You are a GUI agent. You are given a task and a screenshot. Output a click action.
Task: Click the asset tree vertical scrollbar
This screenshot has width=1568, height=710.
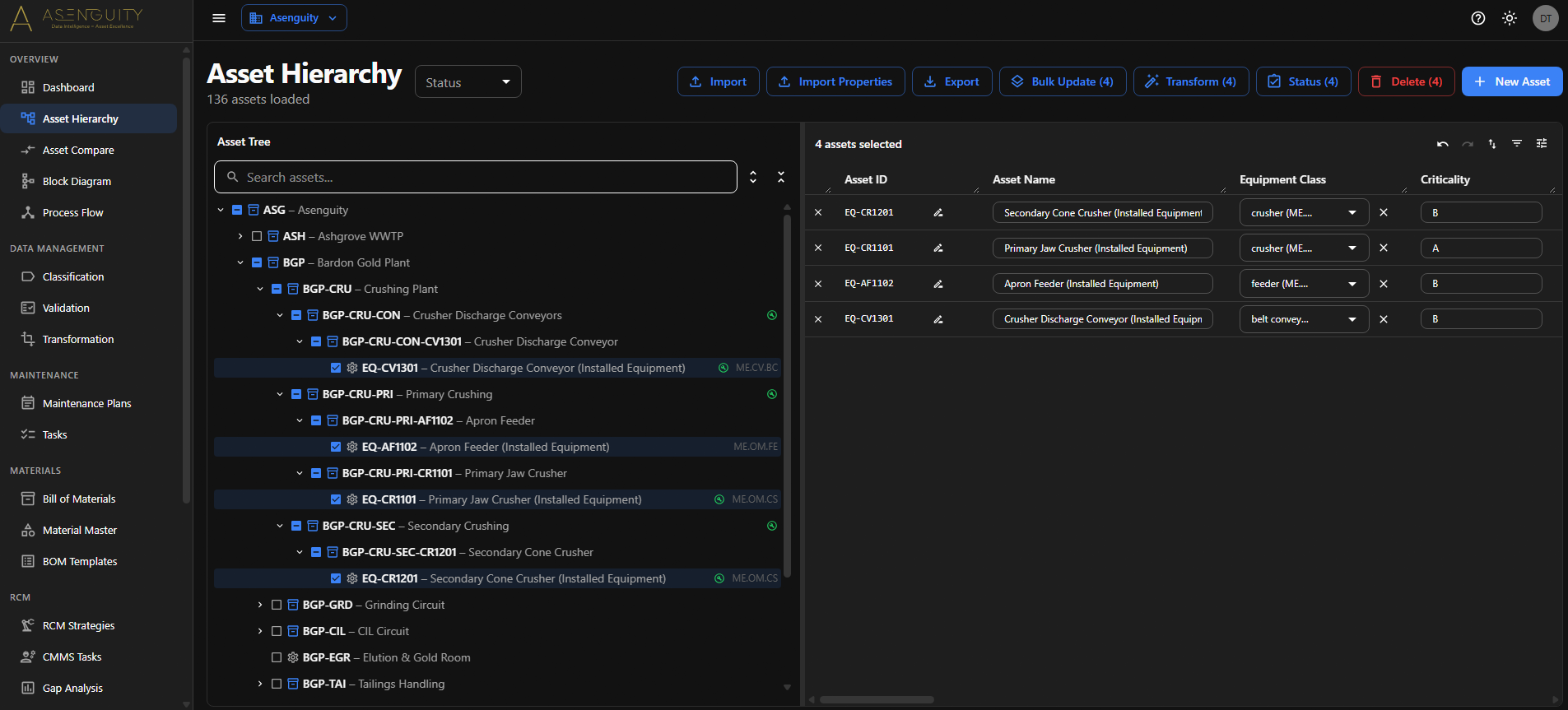[x=787, y=395]
